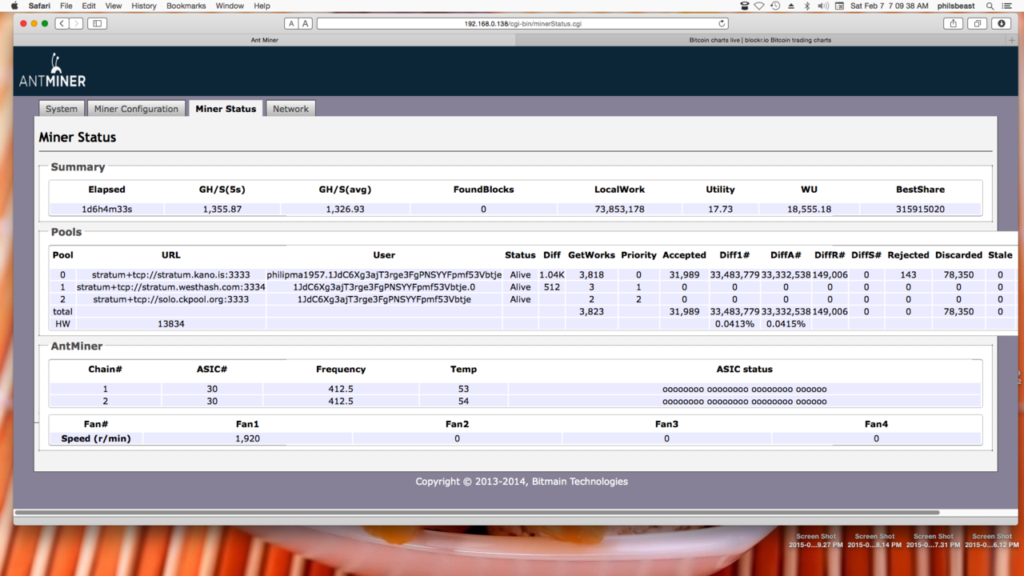The width and height of the screenshot is (1024, 576).
Task: Click chain 2 temperature 54
Action: (463, 402)
